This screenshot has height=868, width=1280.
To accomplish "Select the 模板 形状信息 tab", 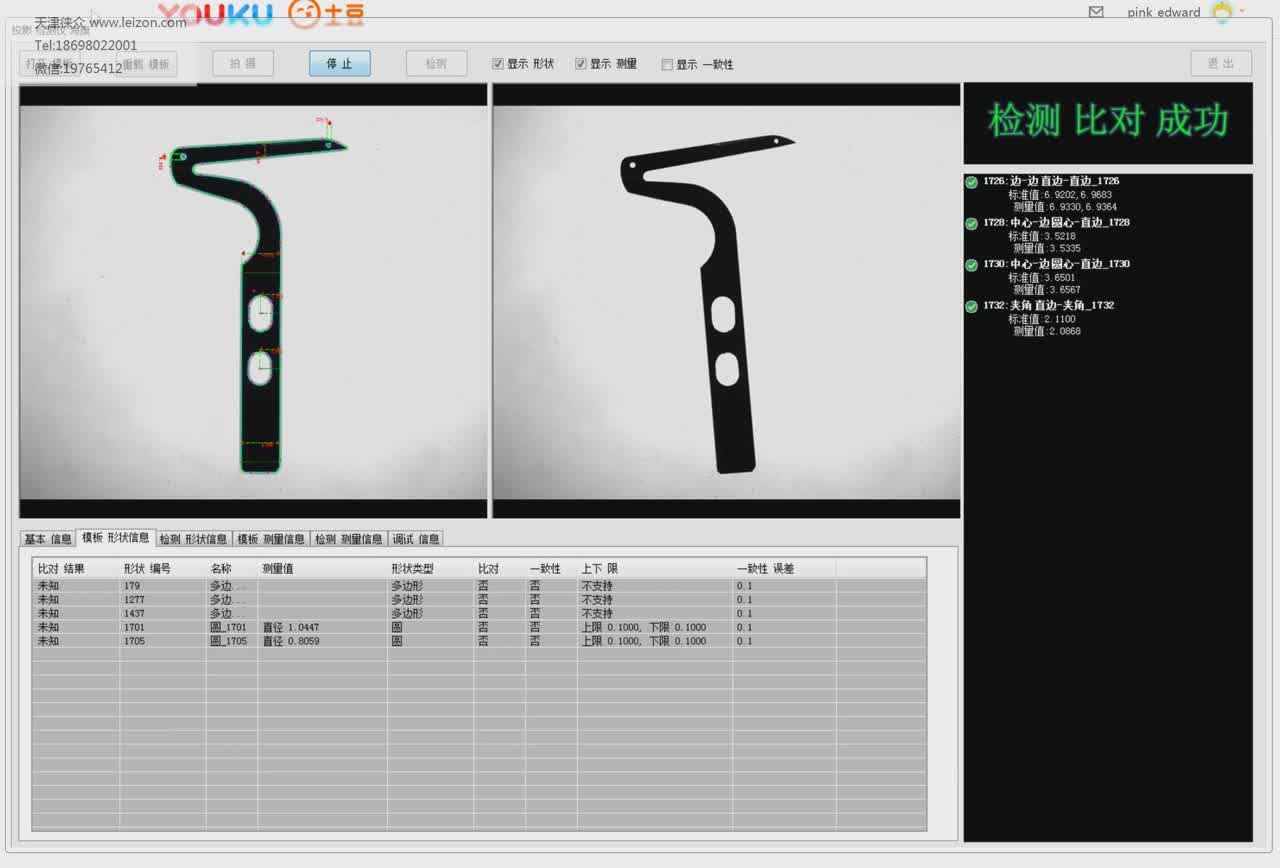I will click(116, 538).
